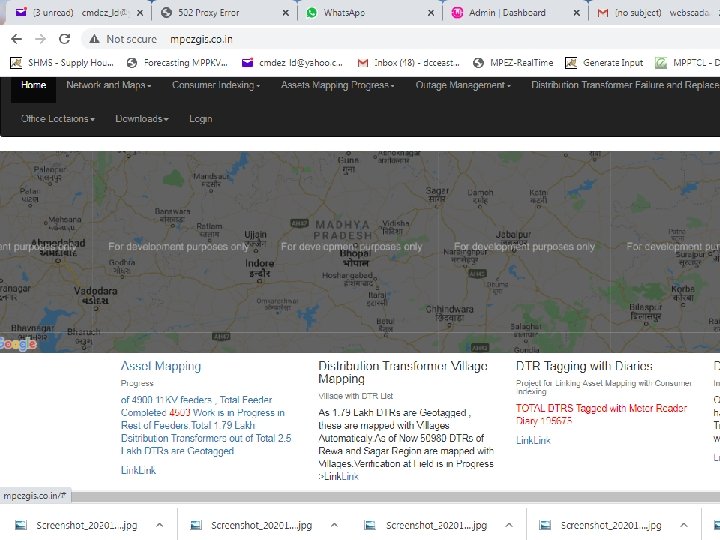Open second Screenshot_2020 download item
This screenshot has width=720, height=540.
[251, 525]
